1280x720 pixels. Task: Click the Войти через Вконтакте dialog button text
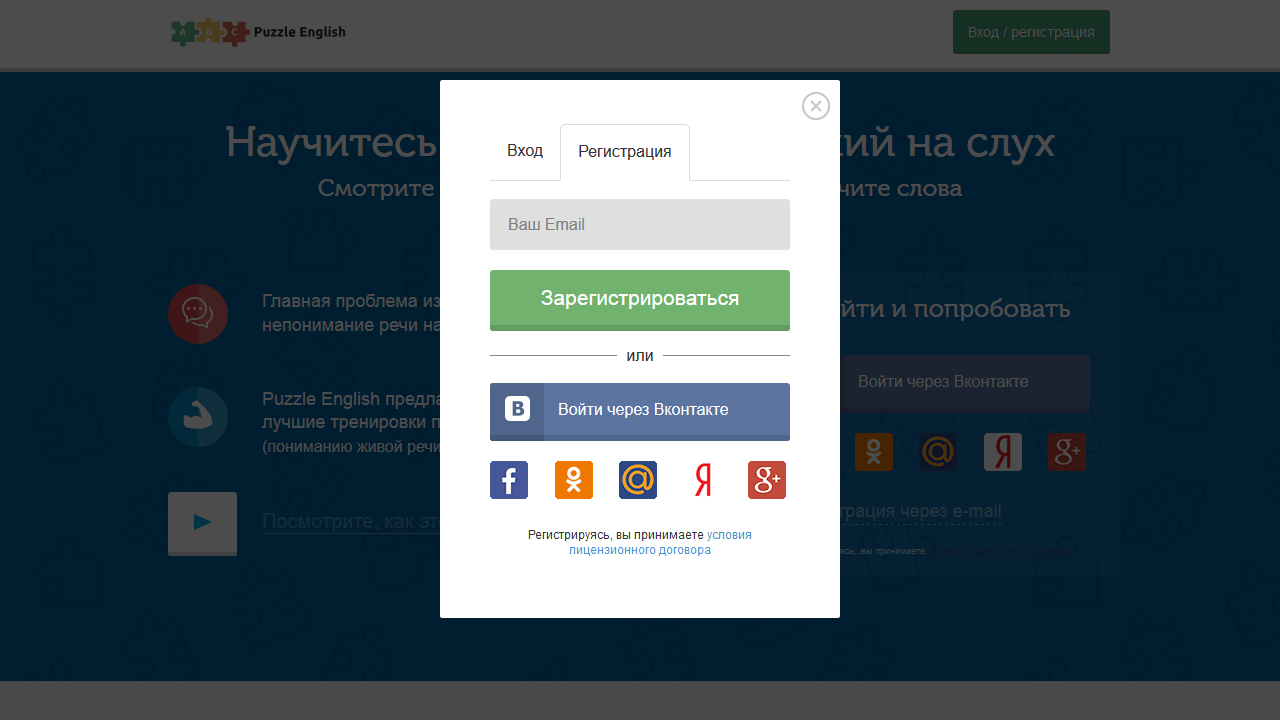(x=643, y=410)
